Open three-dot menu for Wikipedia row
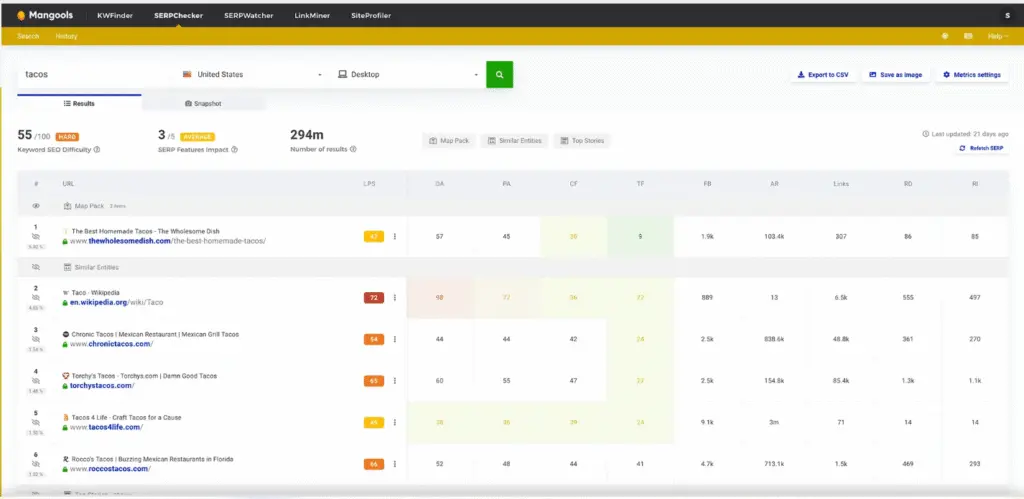This screenshot has height=499, width=1024. point(394,298)
